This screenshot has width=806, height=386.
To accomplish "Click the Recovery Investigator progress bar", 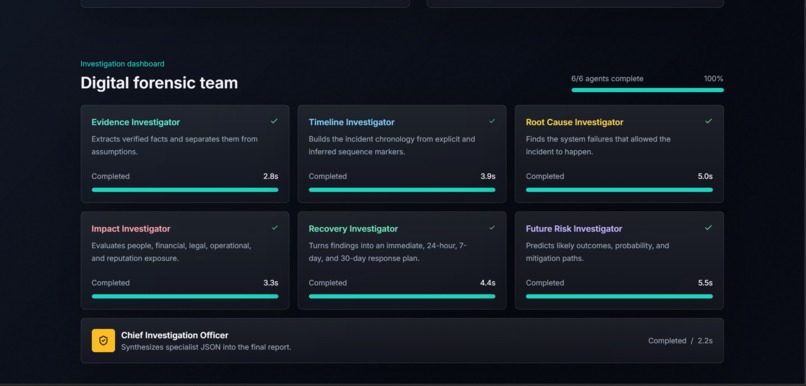I will pyautogui.click(x=402, y=296).
